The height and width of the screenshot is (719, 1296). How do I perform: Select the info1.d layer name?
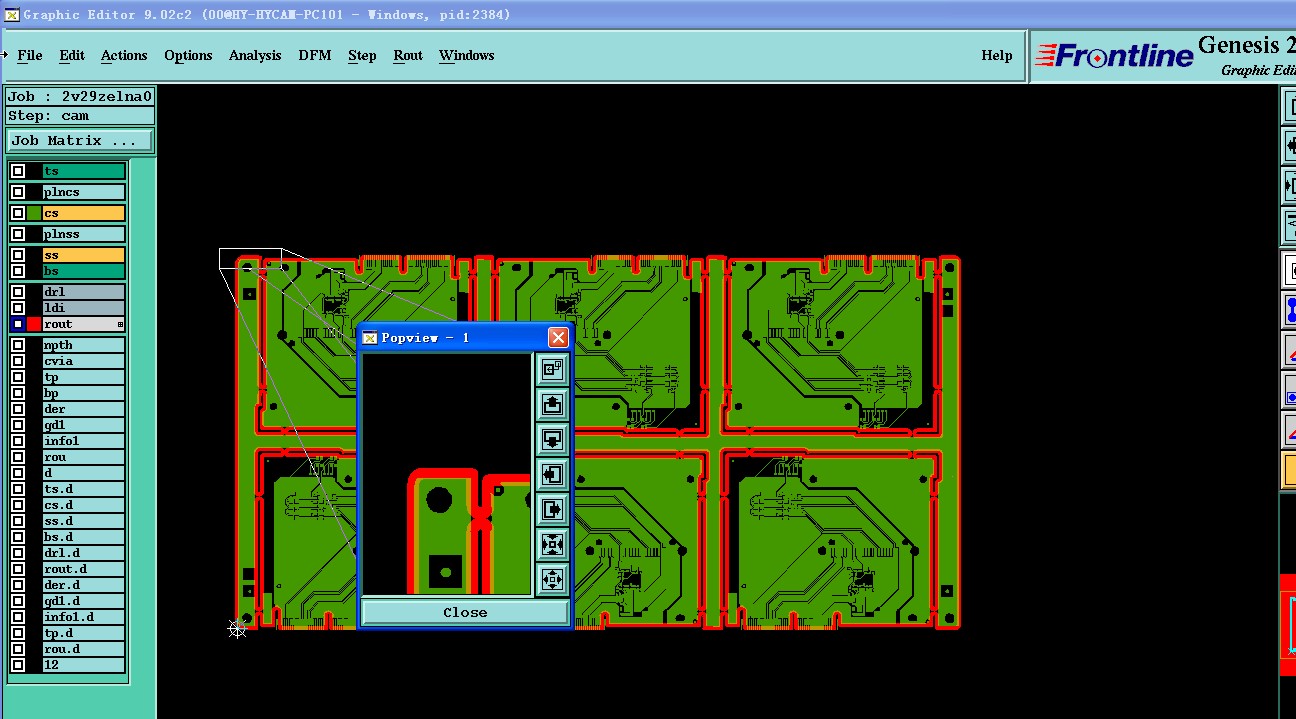click(x=84, y=617)
